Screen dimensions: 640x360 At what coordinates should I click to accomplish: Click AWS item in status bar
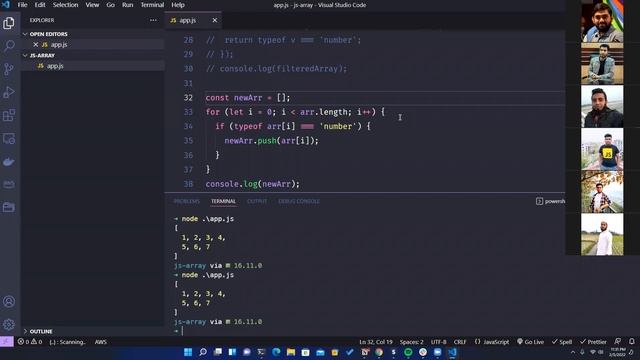[100, 342]
